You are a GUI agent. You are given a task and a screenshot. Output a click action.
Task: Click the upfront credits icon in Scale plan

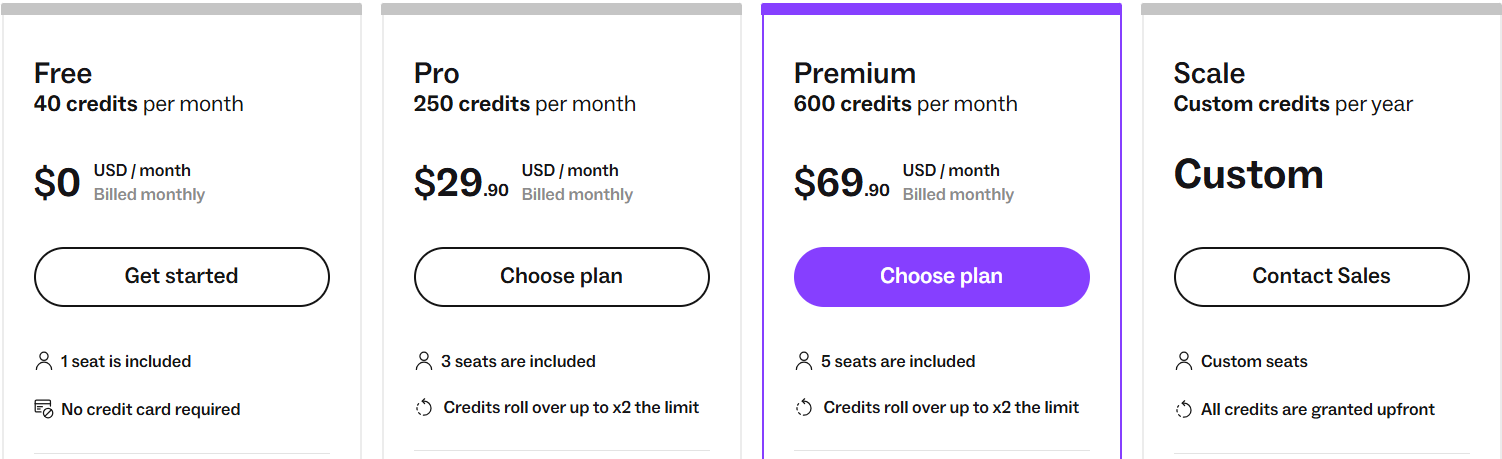click(x=1183, y=409)
